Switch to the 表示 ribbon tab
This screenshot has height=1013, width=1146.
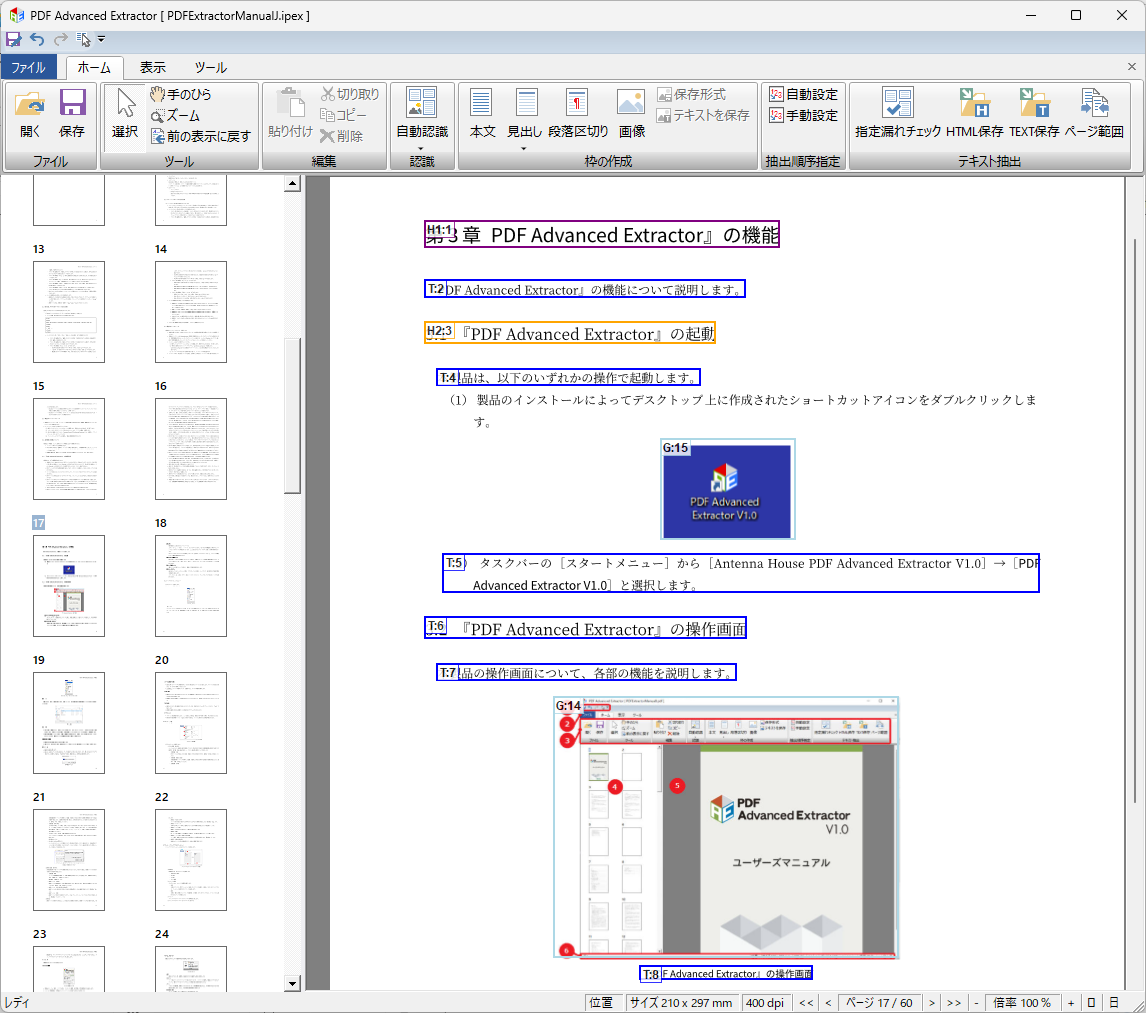[153, 67]
